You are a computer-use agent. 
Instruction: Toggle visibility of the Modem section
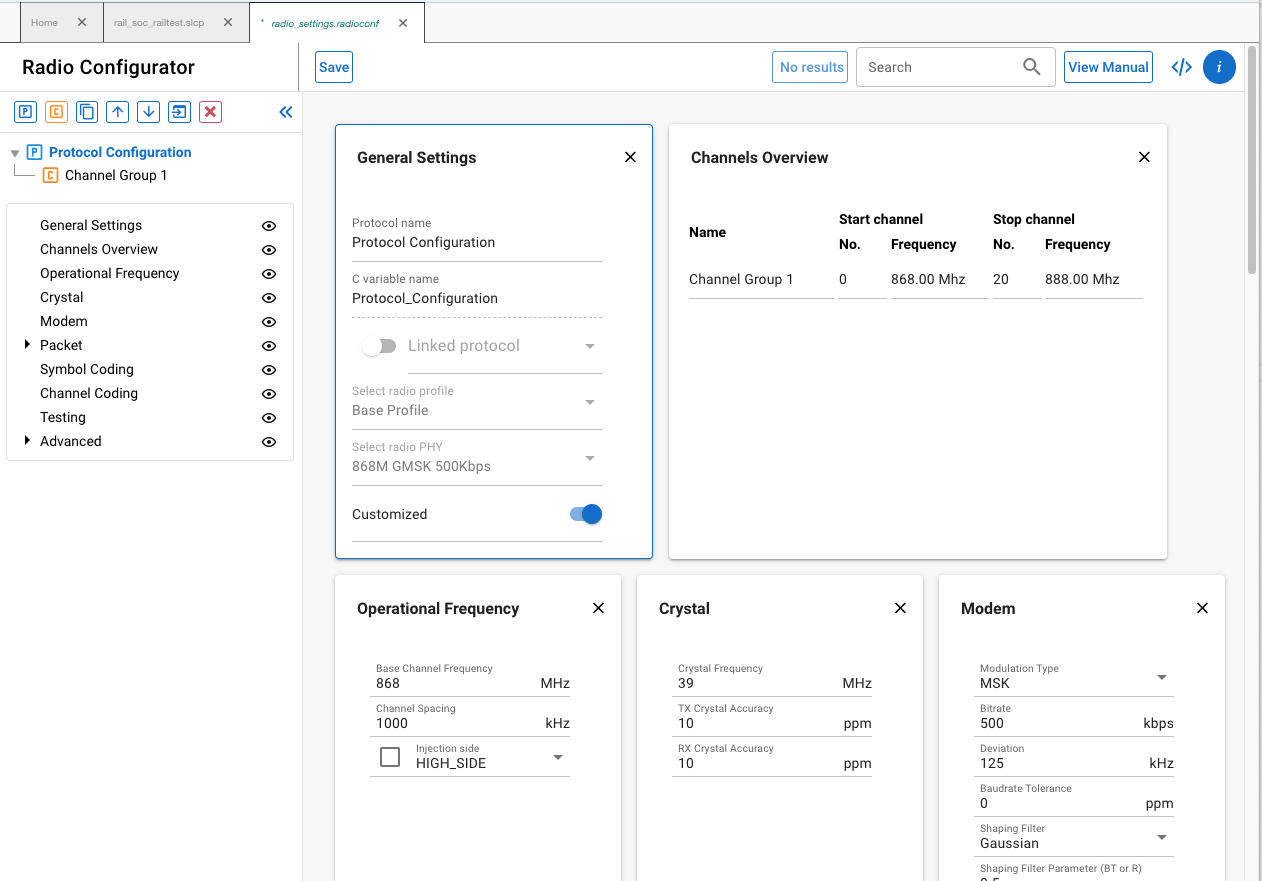coord(268,321)
